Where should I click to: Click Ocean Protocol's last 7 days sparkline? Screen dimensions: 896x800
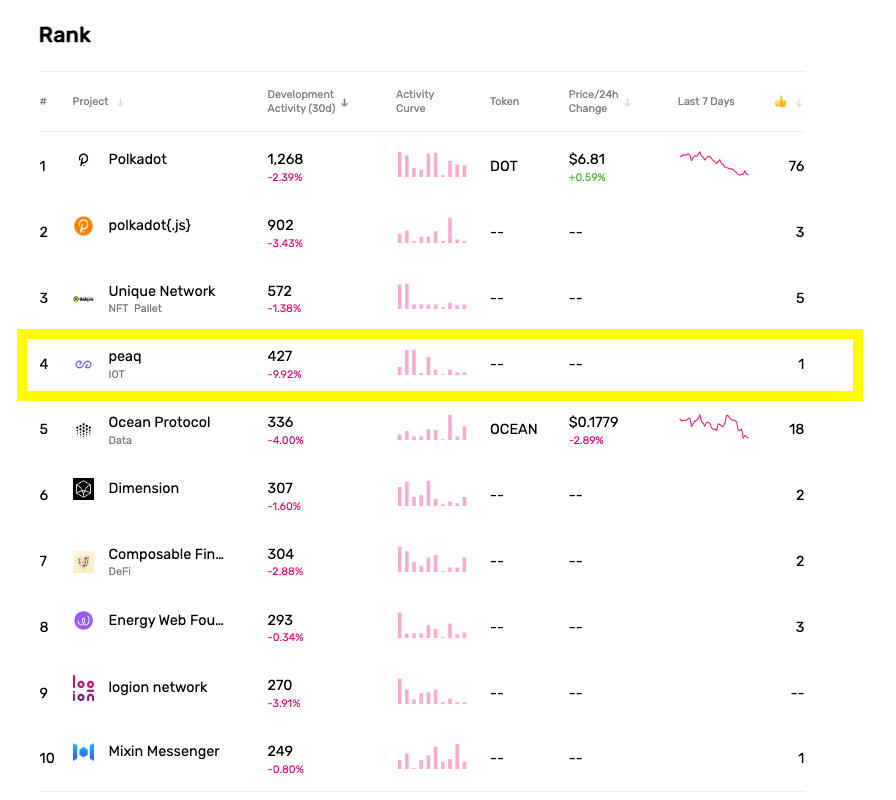[714, 426]
